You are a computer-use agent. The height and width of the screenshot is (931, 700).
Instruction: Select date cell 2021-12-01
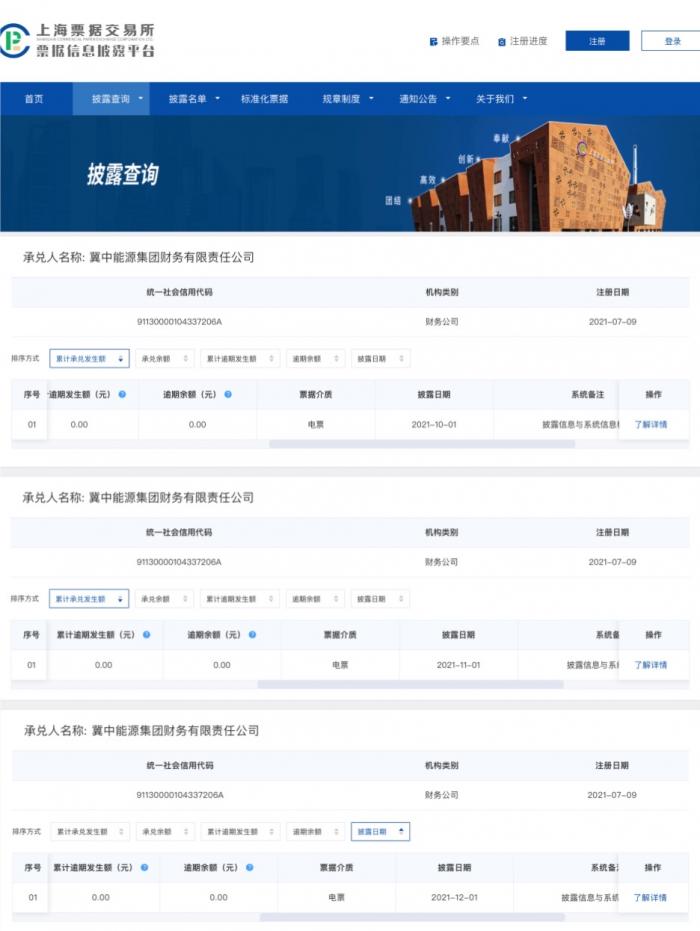455,898
